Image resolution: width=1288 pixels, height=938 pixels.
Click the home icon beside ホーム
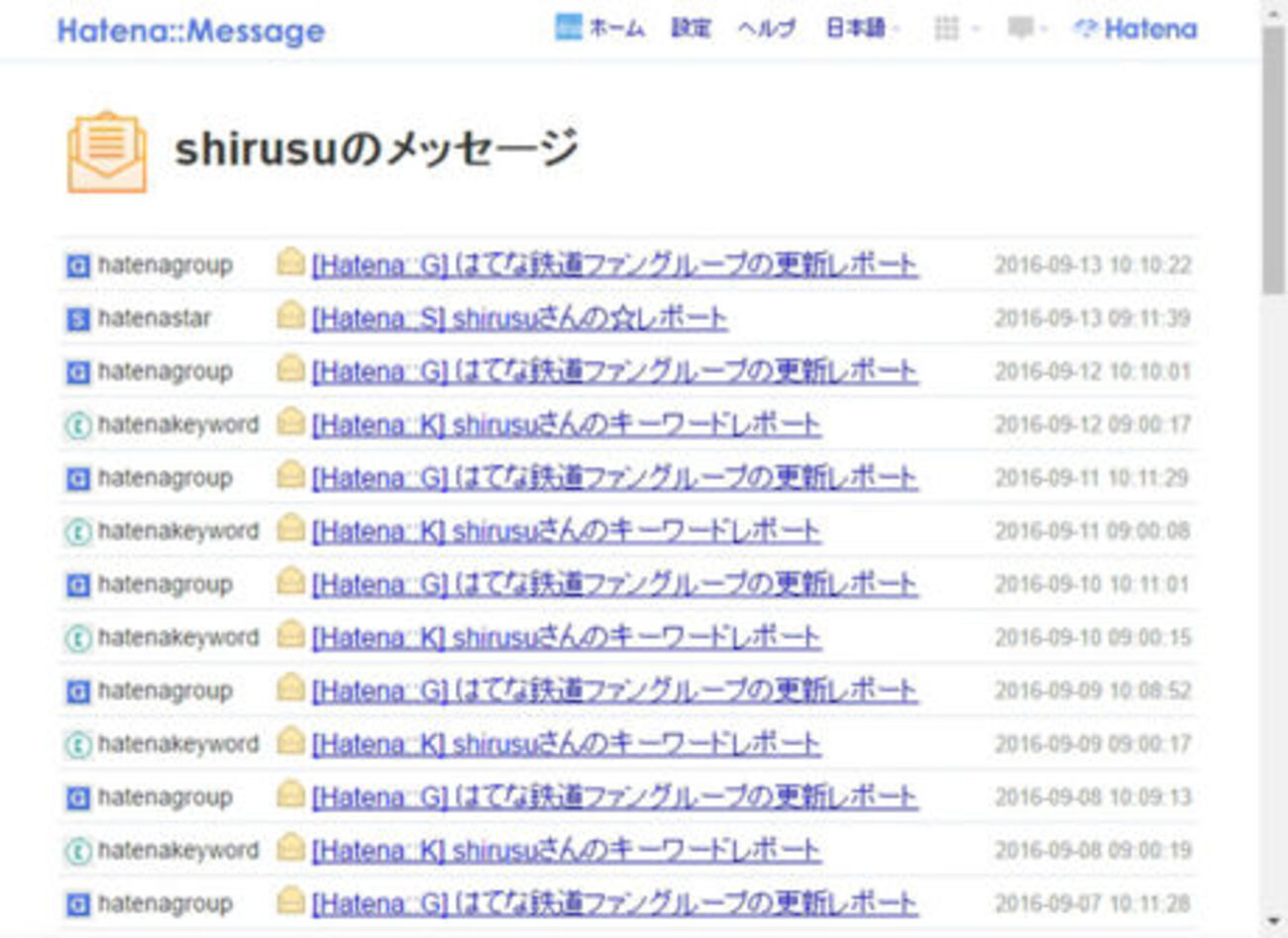[568, 28]
